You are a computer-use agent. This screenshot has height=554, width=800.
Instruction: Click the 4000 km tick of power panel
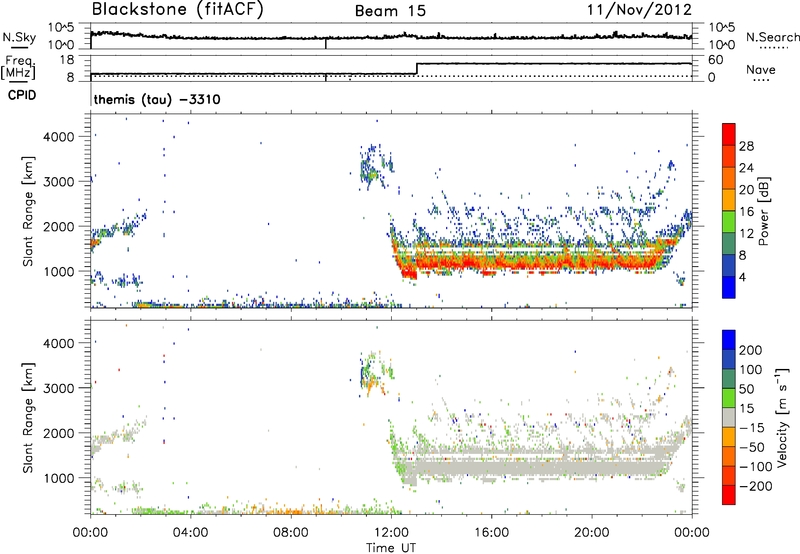[58, 137]
